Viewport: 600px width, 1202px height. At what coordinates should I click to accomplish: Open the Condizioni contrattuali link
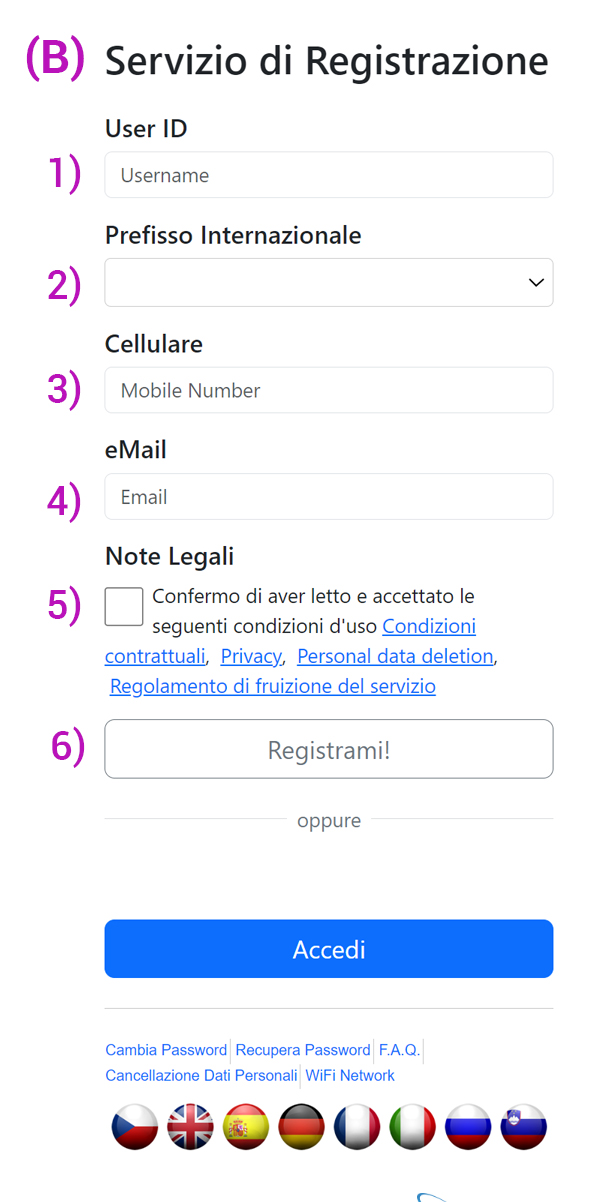[x=290, y=641]
